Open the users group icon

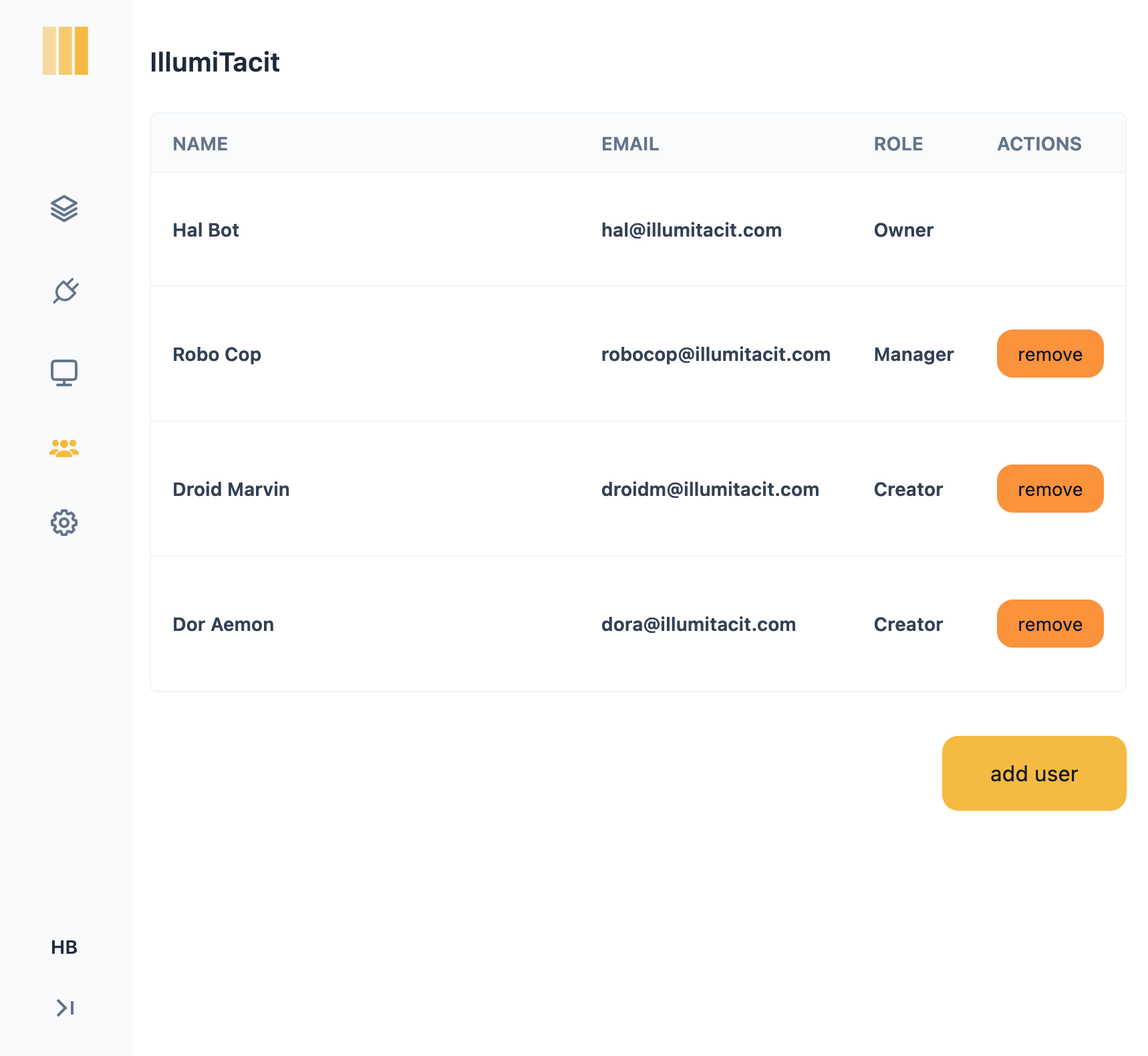pos(64,448)
